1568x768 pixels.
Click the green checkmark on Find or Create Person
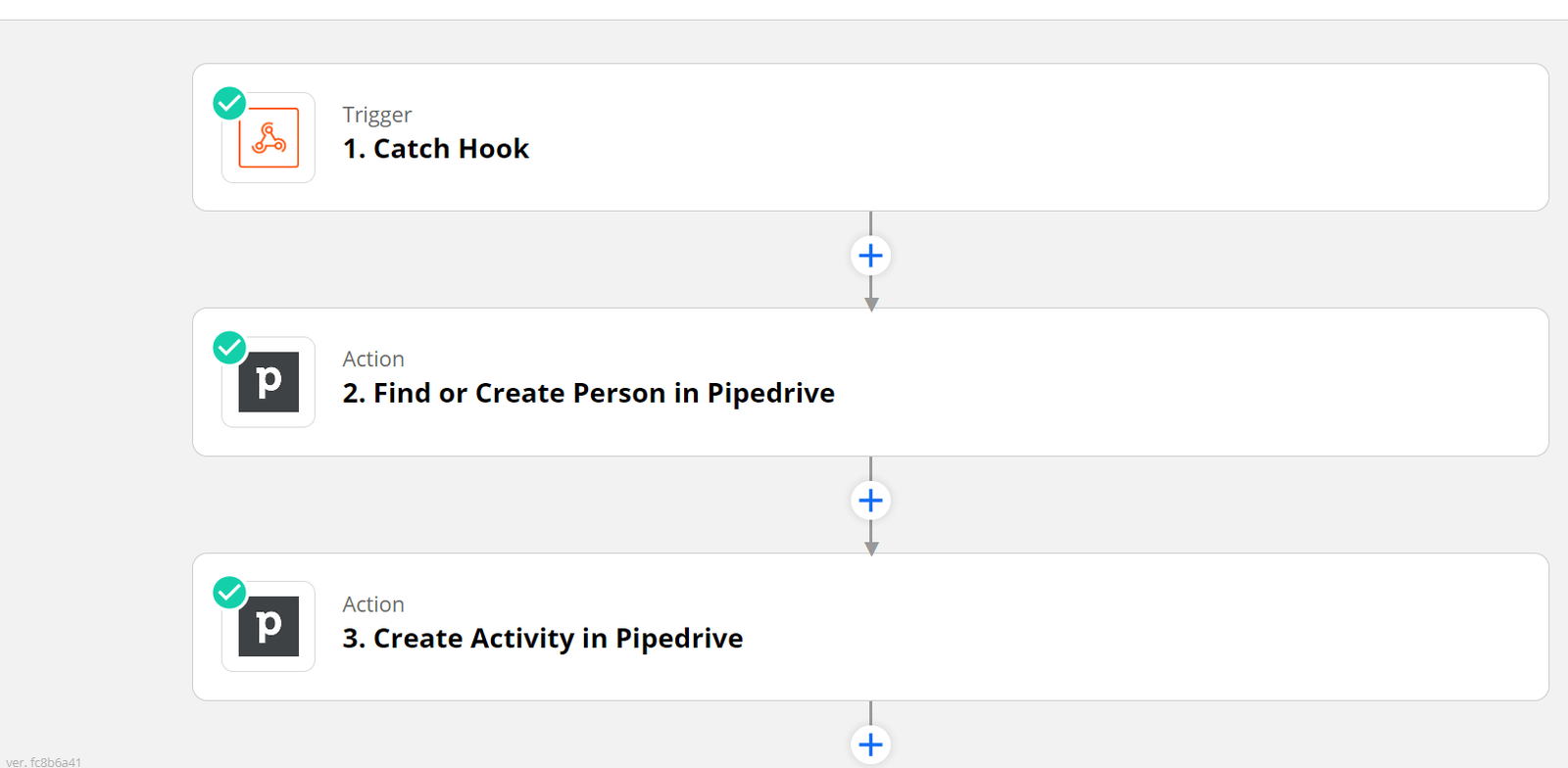click(x=229, y=348)
